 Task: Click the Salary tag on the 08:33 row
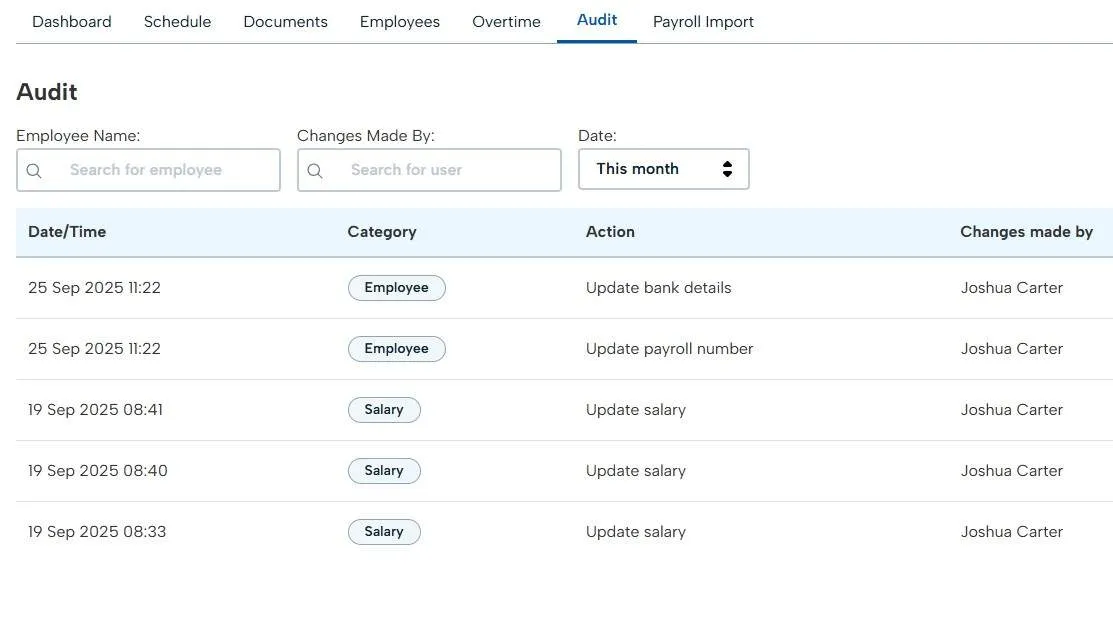384,532
